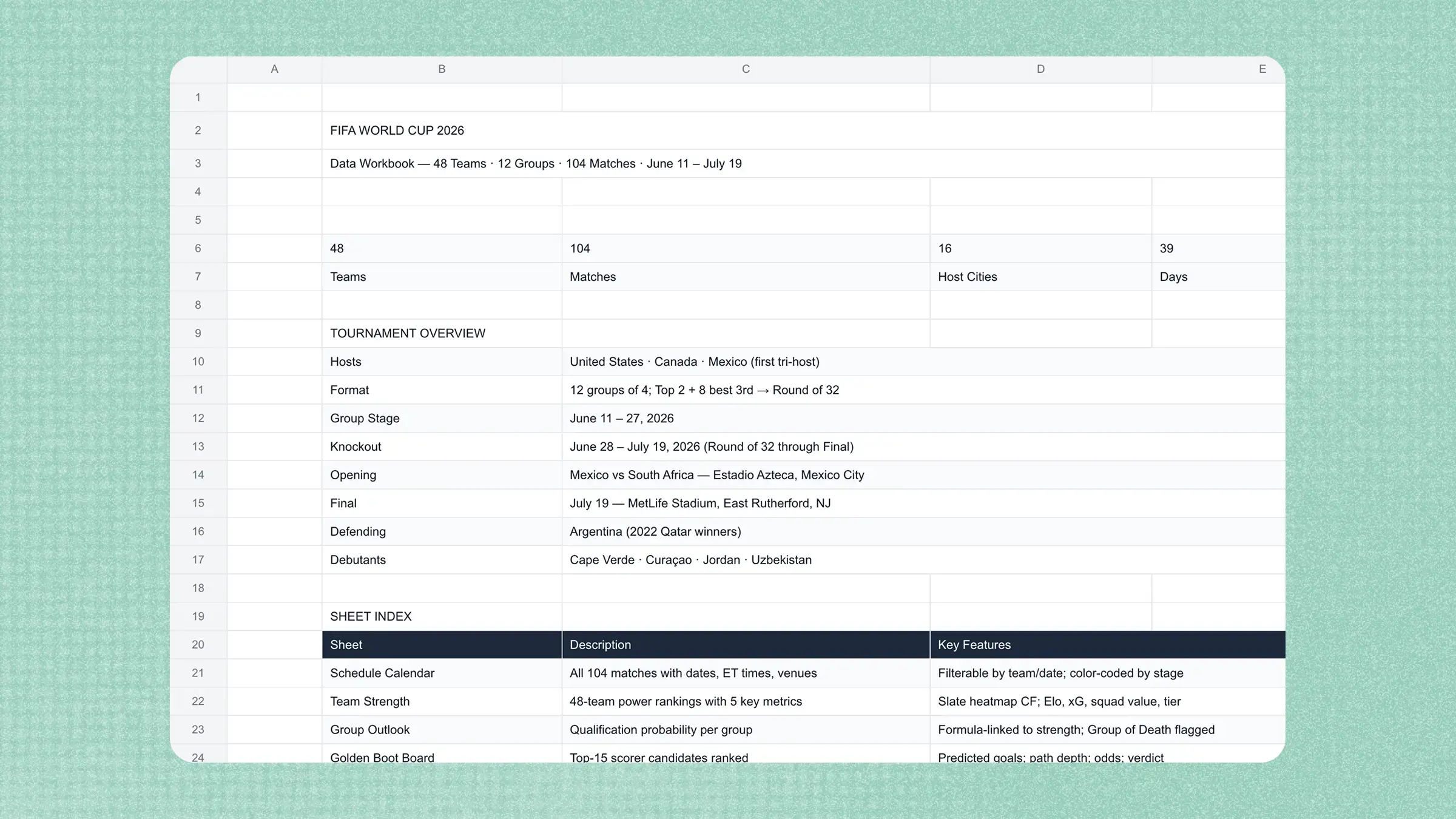Click the 'Key Features' table header cell

tap(1108, 644)
